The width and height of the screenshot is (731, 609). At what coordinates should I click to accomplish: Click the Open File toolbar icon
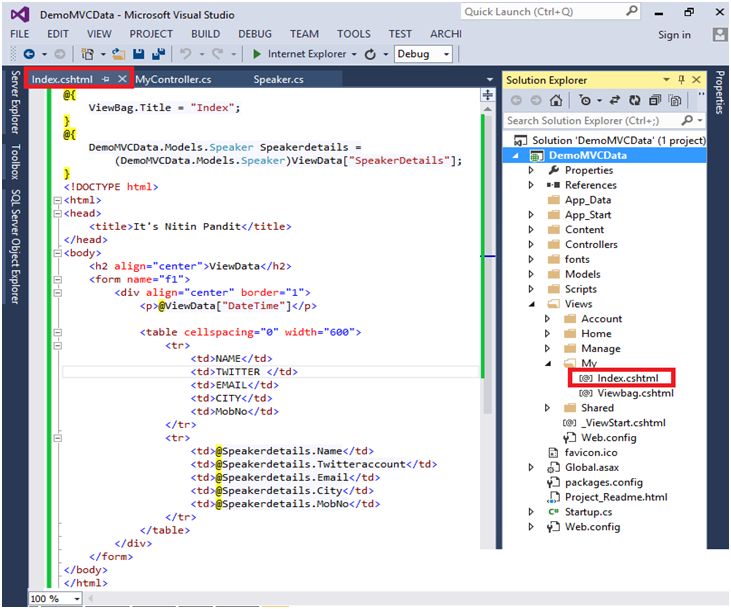coord(120,54)
